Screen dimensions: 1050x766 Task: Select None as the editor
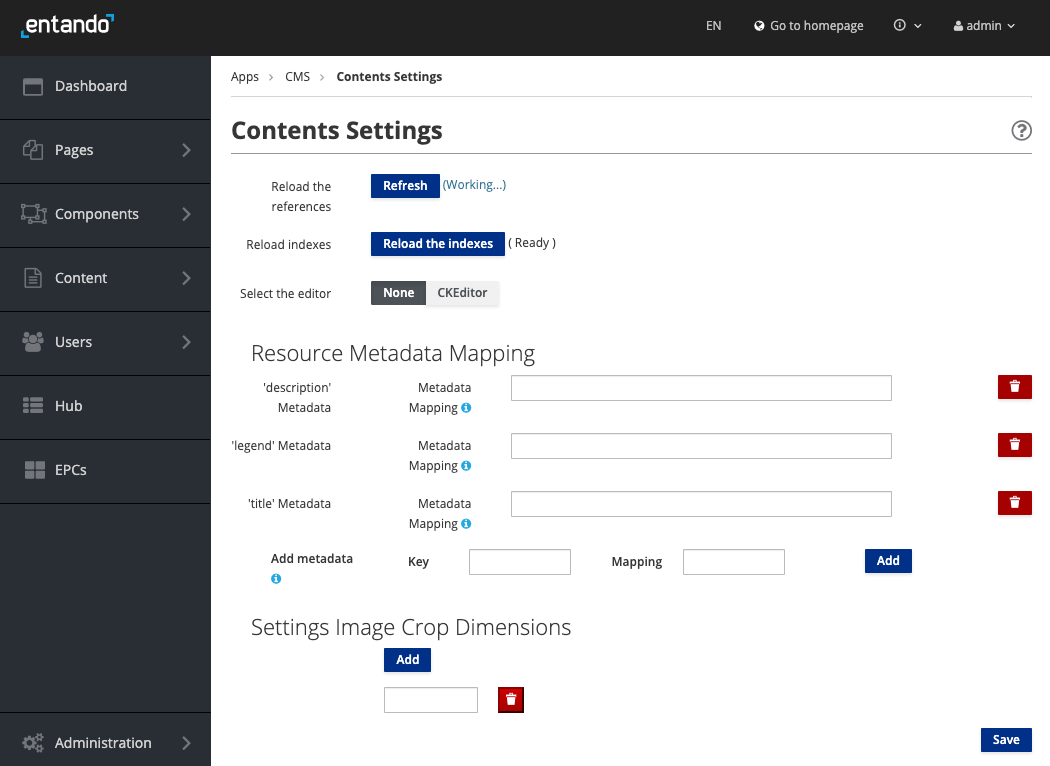pyautogui.click(x=398, y=293)
